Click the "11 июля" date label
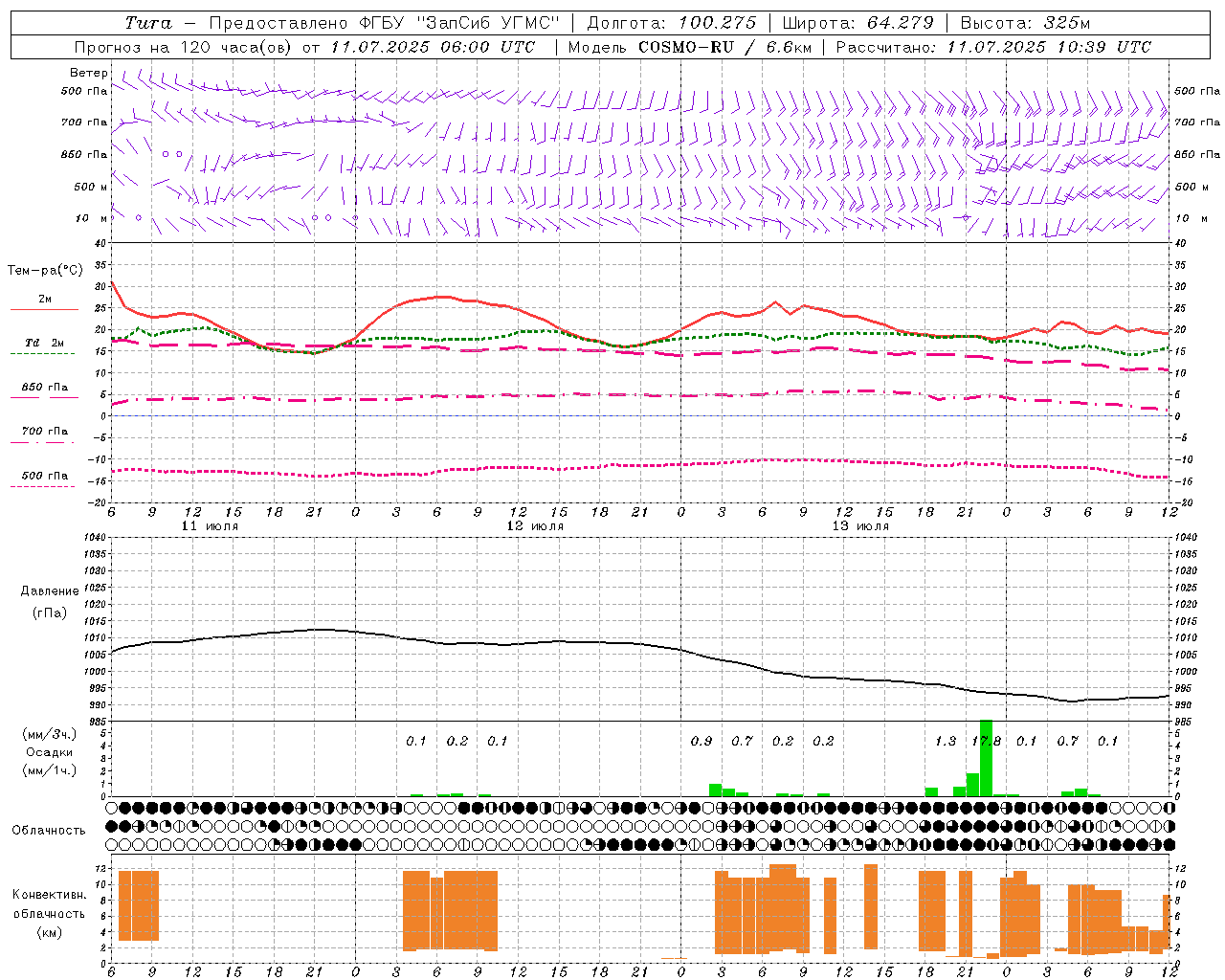Screen dimensions: 1225x980 pyautogui.click(x=210, y=526)
